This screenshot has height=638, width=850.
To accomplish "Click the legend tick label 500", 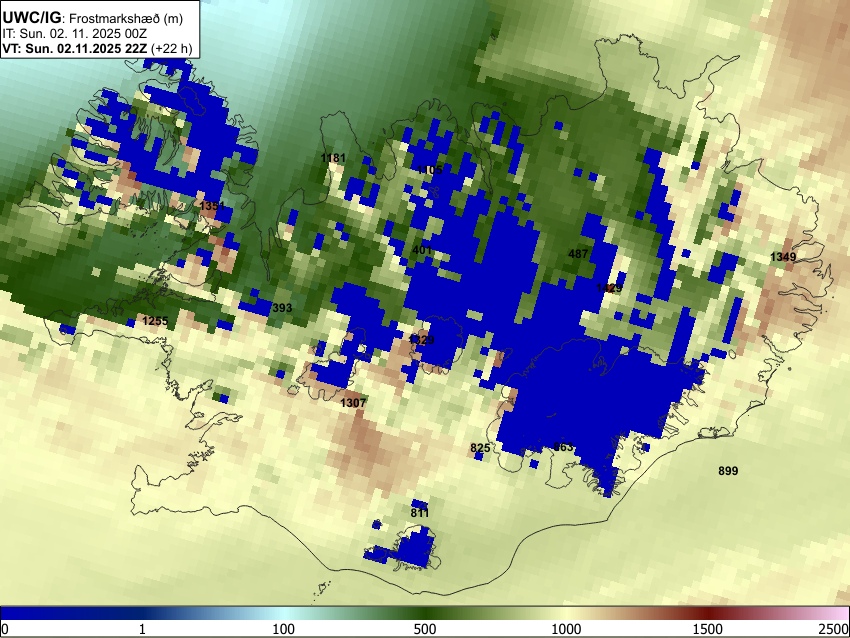I will click(x=425, y=629).
